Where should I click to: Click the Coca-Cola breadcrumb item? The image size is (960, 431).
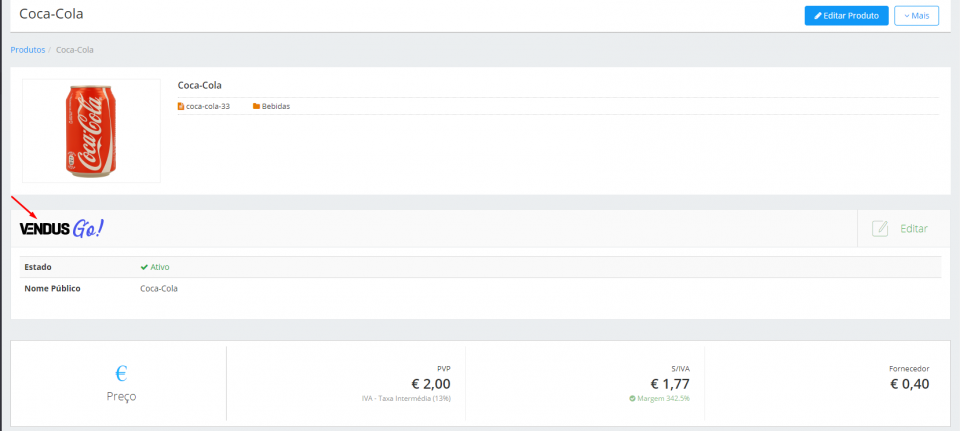click(x=75, y=50)
